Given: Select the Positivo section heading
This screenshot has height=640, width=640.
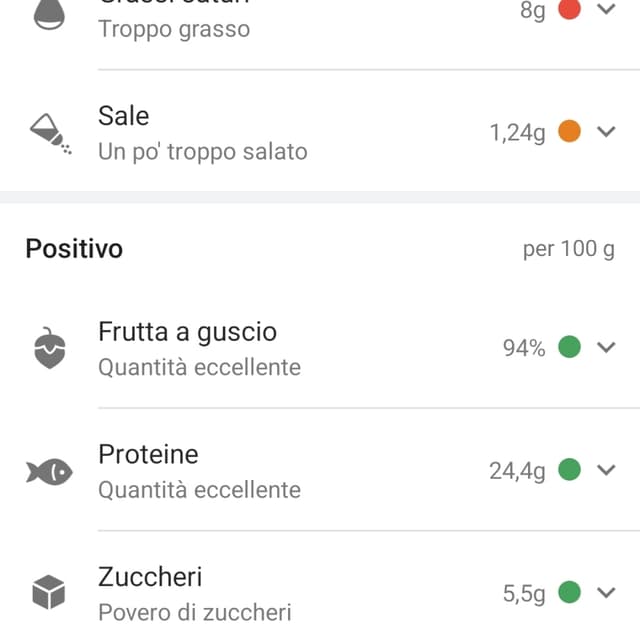Looking at the screenshot, I should point(74,249).
